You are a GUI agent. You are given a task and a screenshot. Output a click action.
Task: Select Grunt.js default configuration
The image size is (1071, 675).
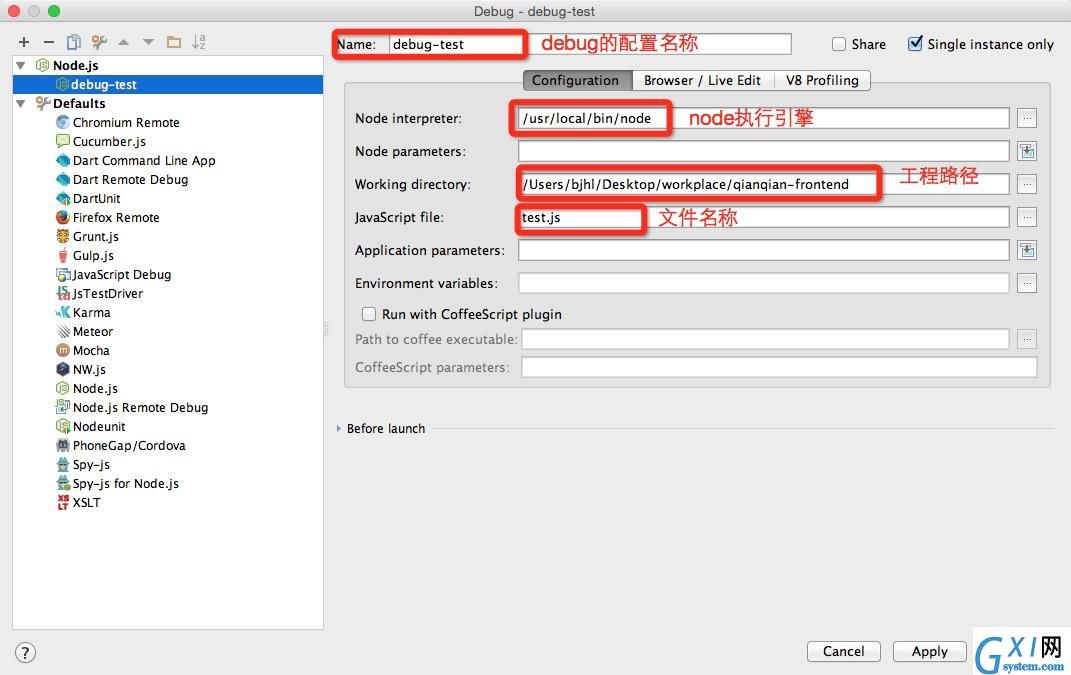[96, 236]
